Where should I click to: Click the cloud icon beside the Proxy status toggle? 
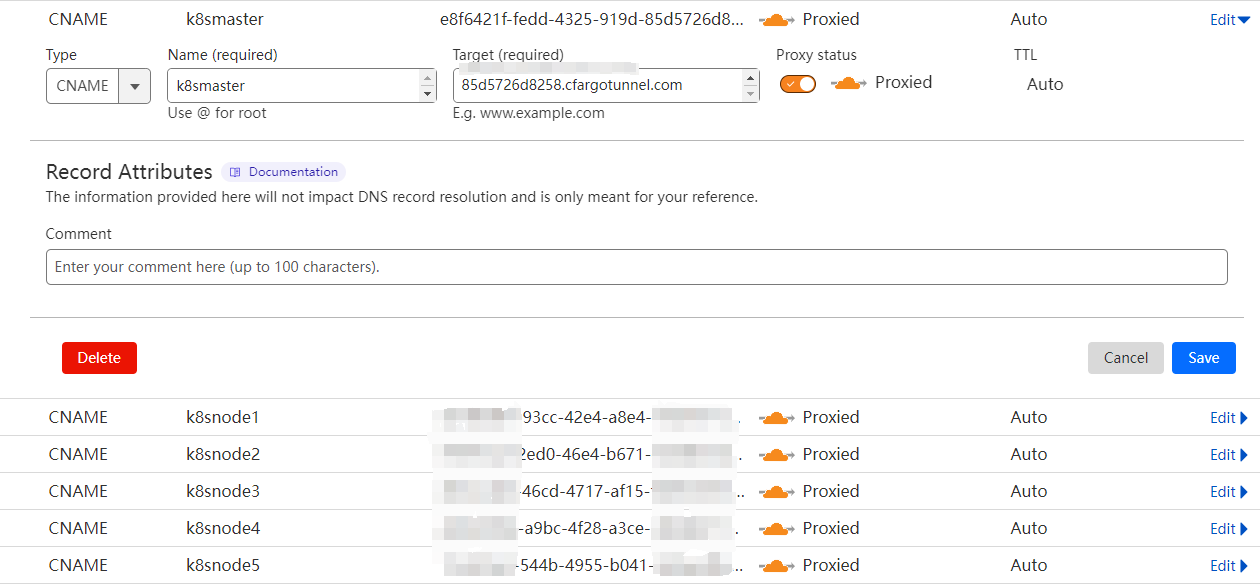848,83
